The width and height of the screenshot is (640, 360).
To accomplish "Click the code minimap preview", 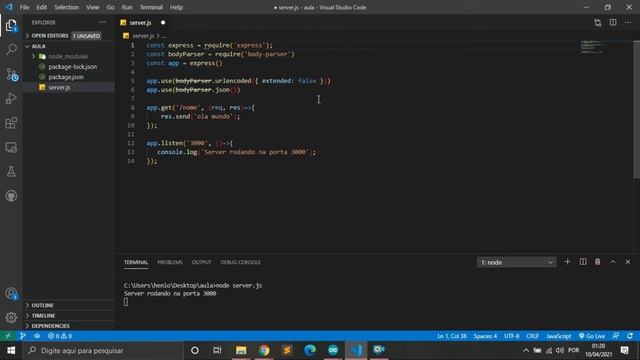I will (592, 47).
